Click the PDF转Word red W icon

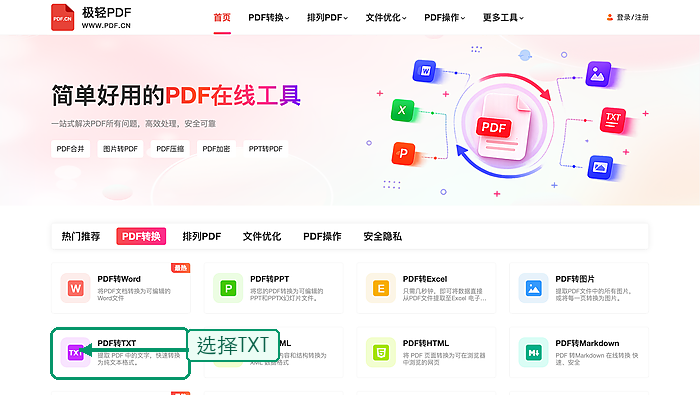(75, 288)
